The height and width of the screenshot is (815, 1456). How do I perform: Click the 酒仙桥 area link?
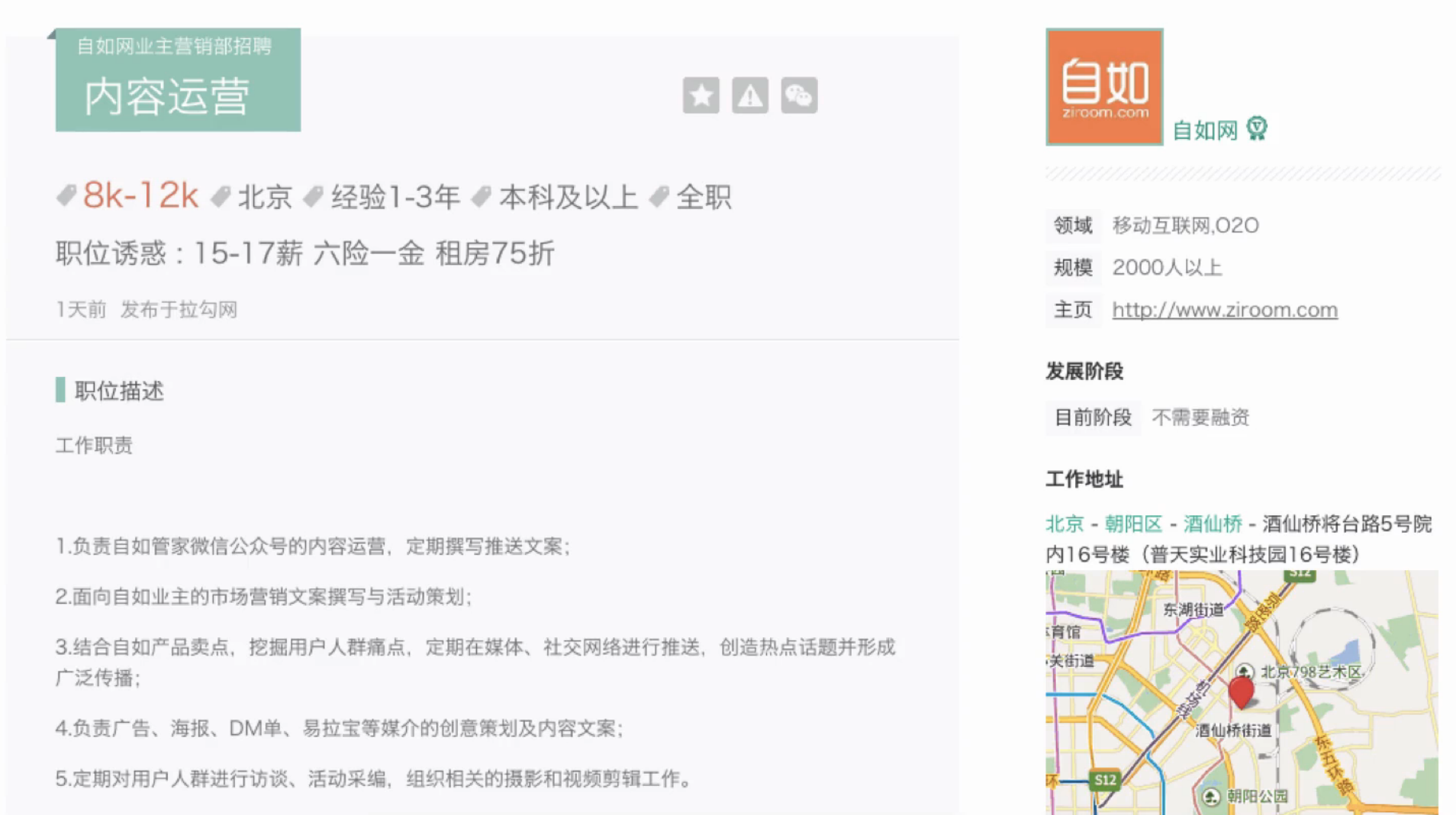[x=1213, y=523]
